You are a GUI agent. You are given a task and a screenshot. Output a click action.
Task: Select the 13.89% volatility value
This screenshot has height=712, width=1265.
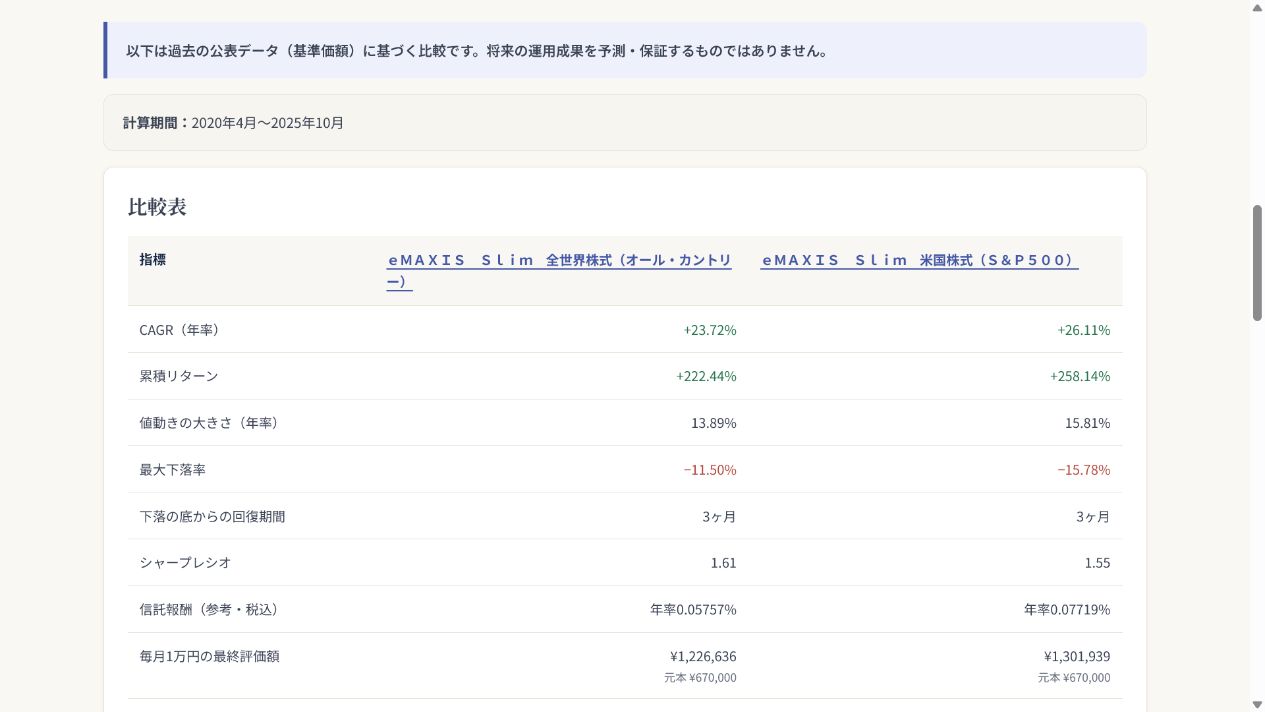tap(714, 423)
